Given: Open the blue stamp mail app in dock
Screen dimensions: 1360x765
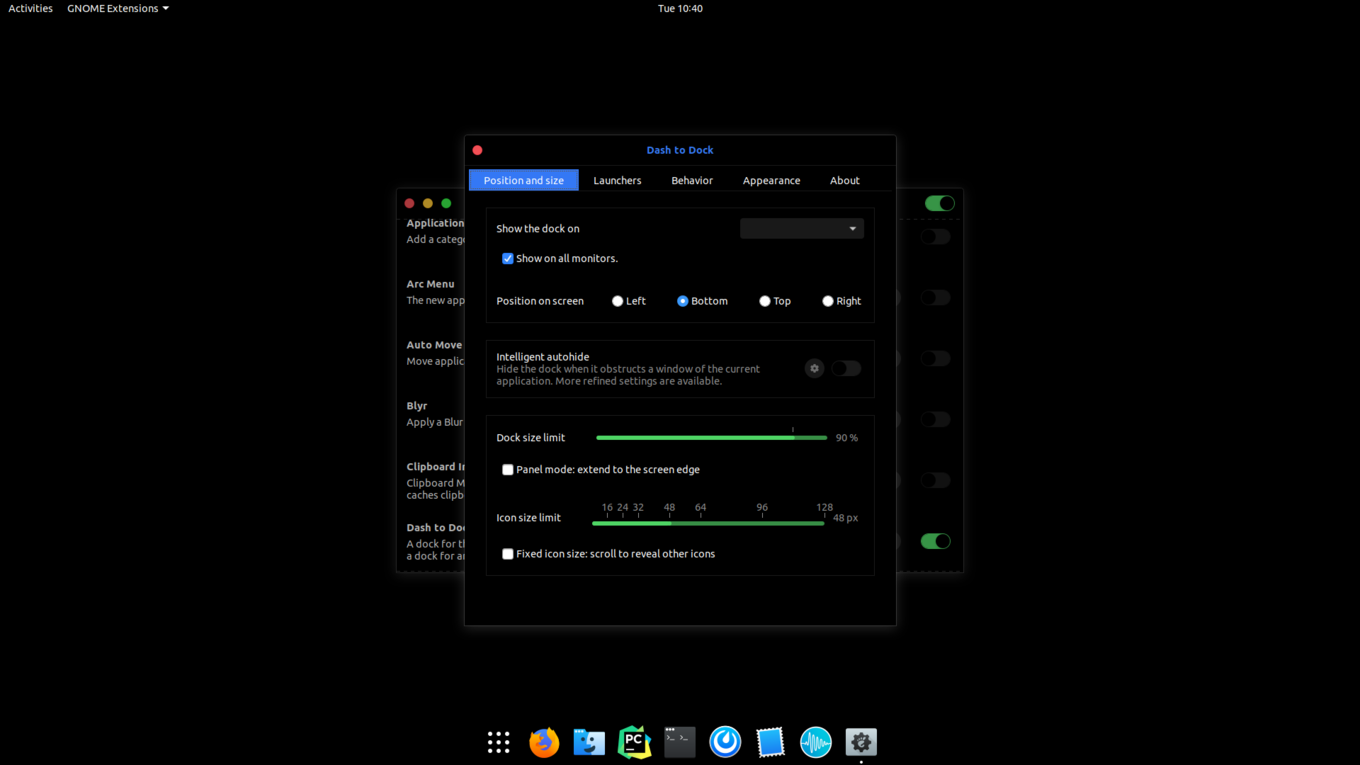Looking at the screenshot, I should 770,742.
